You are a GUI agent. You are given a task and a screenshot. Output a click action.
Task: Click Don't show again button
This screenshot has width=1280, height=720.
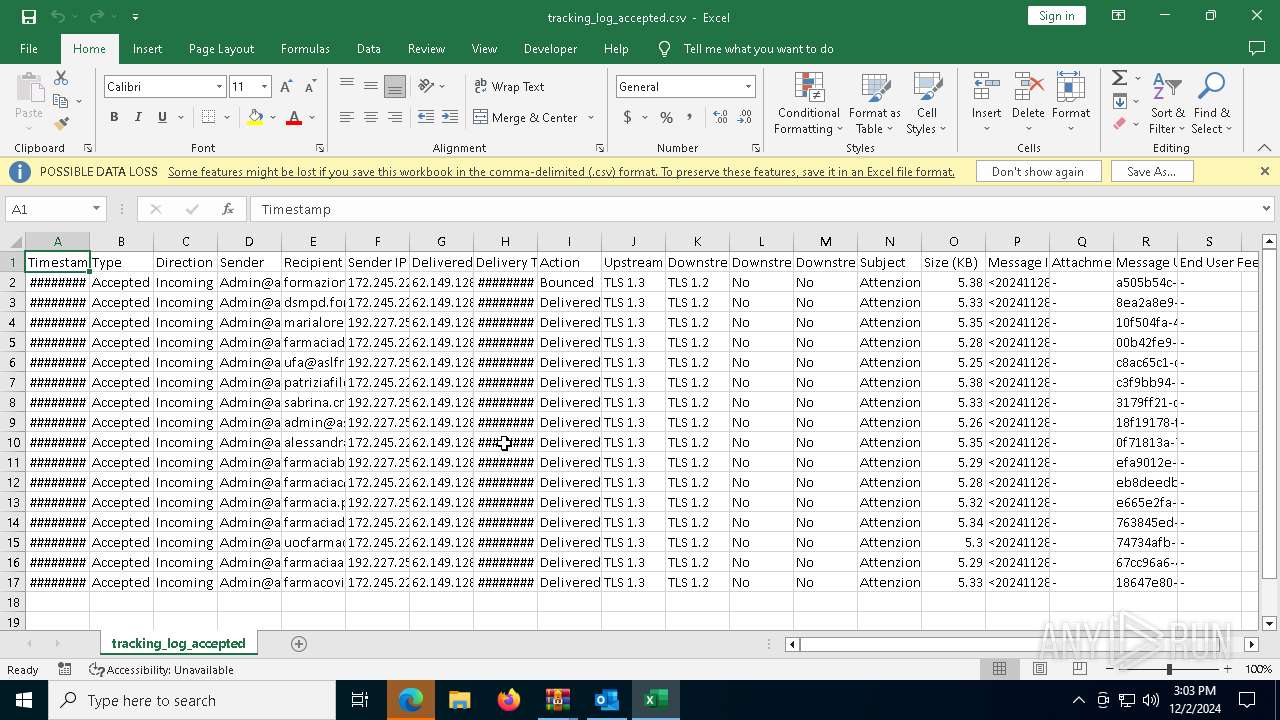(x=1037, y=172)
